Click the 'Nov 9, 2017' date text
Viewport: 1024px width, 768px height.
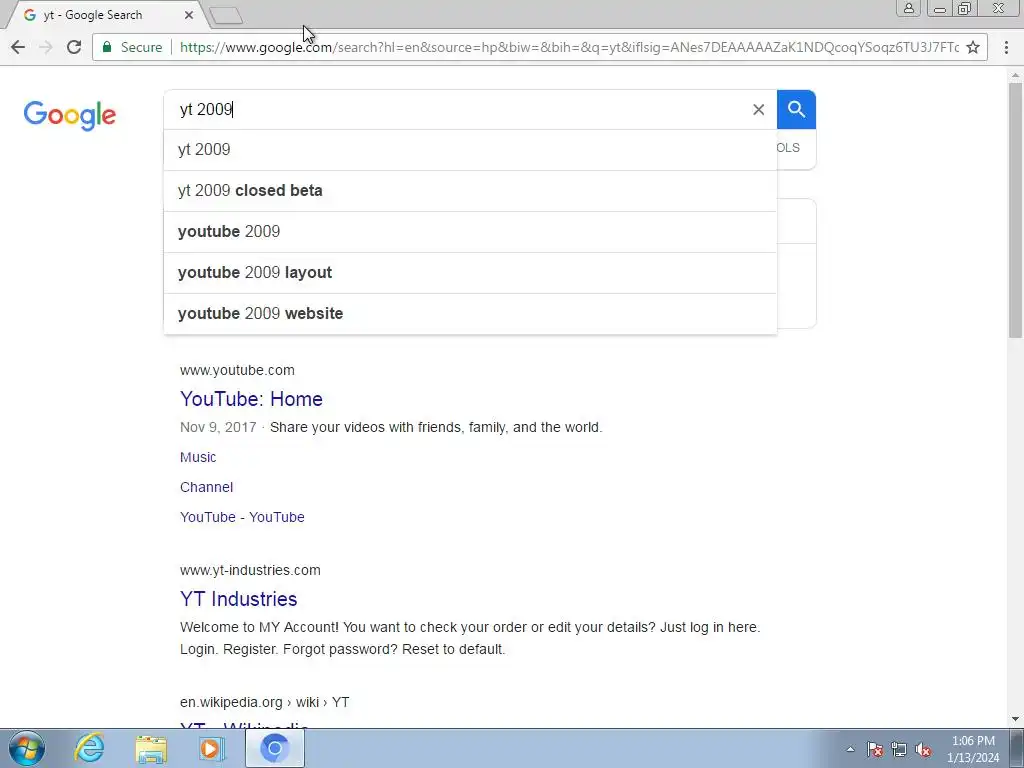pos(218,427)
